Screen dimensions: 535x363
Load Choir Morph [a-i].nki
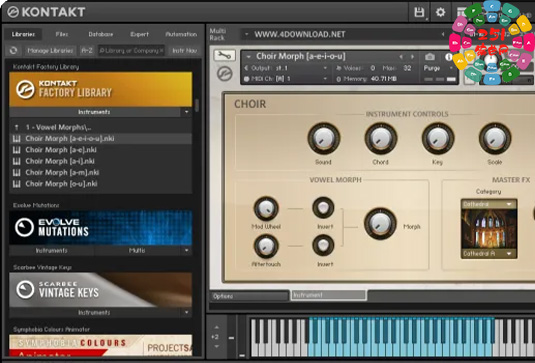coord(101,161)
